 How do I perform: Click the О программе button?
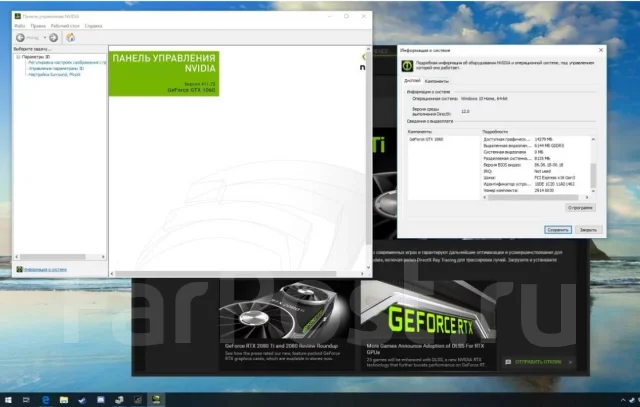click(580, 208)
